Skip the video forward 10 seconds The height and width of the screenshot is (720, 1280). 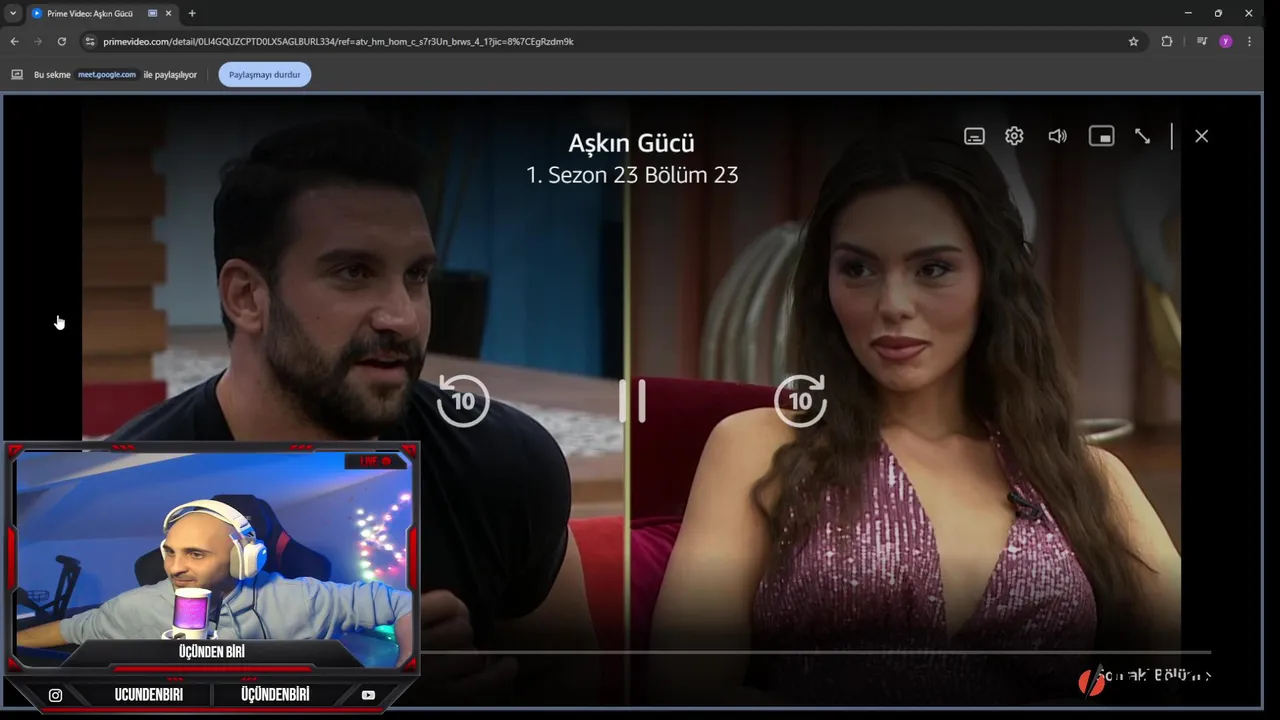[800, 400]
